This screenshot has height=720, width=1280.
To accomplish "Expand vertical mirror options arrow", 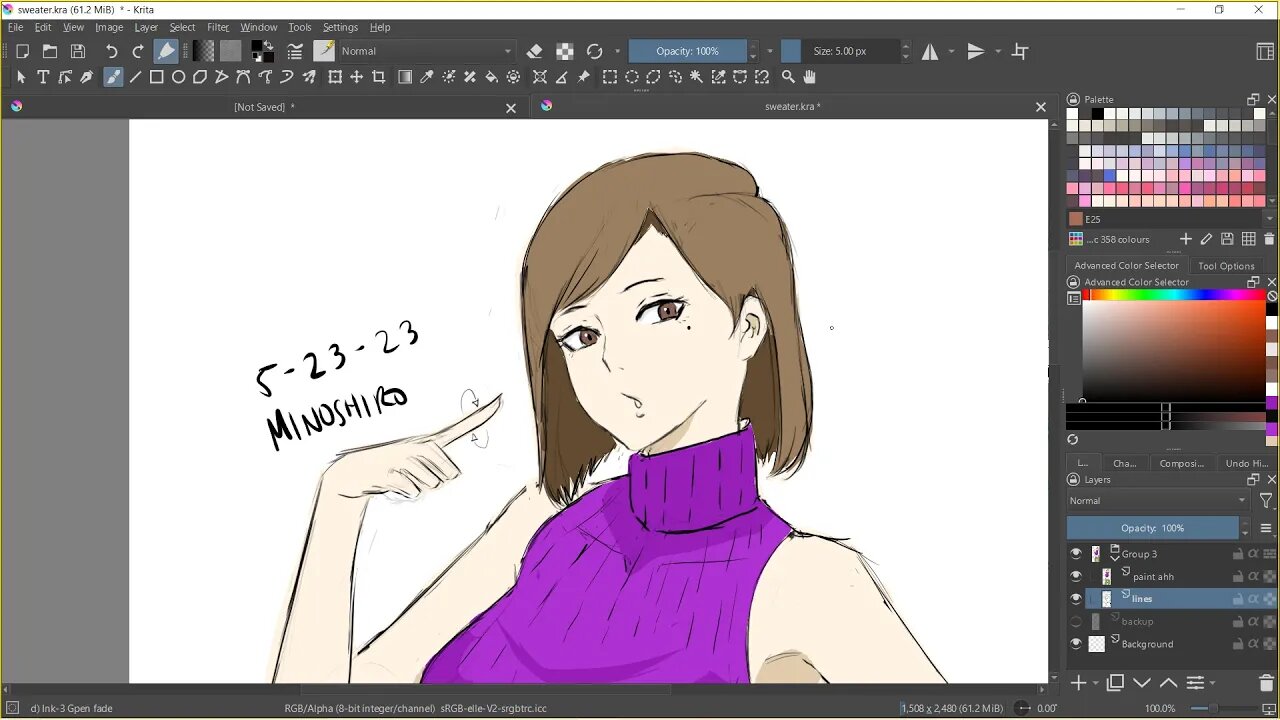I will [x=997, y=51].
